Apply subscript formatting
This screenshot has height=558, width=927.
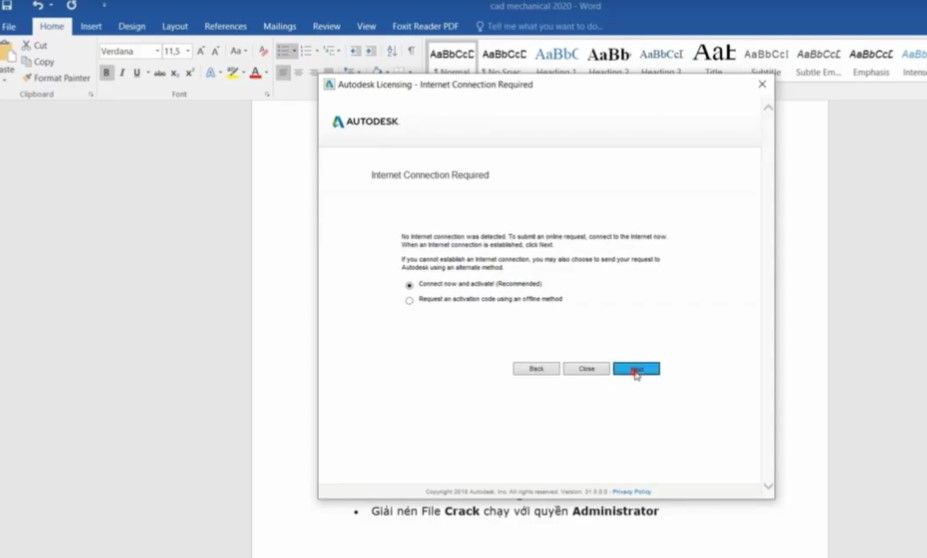[175, 73]
